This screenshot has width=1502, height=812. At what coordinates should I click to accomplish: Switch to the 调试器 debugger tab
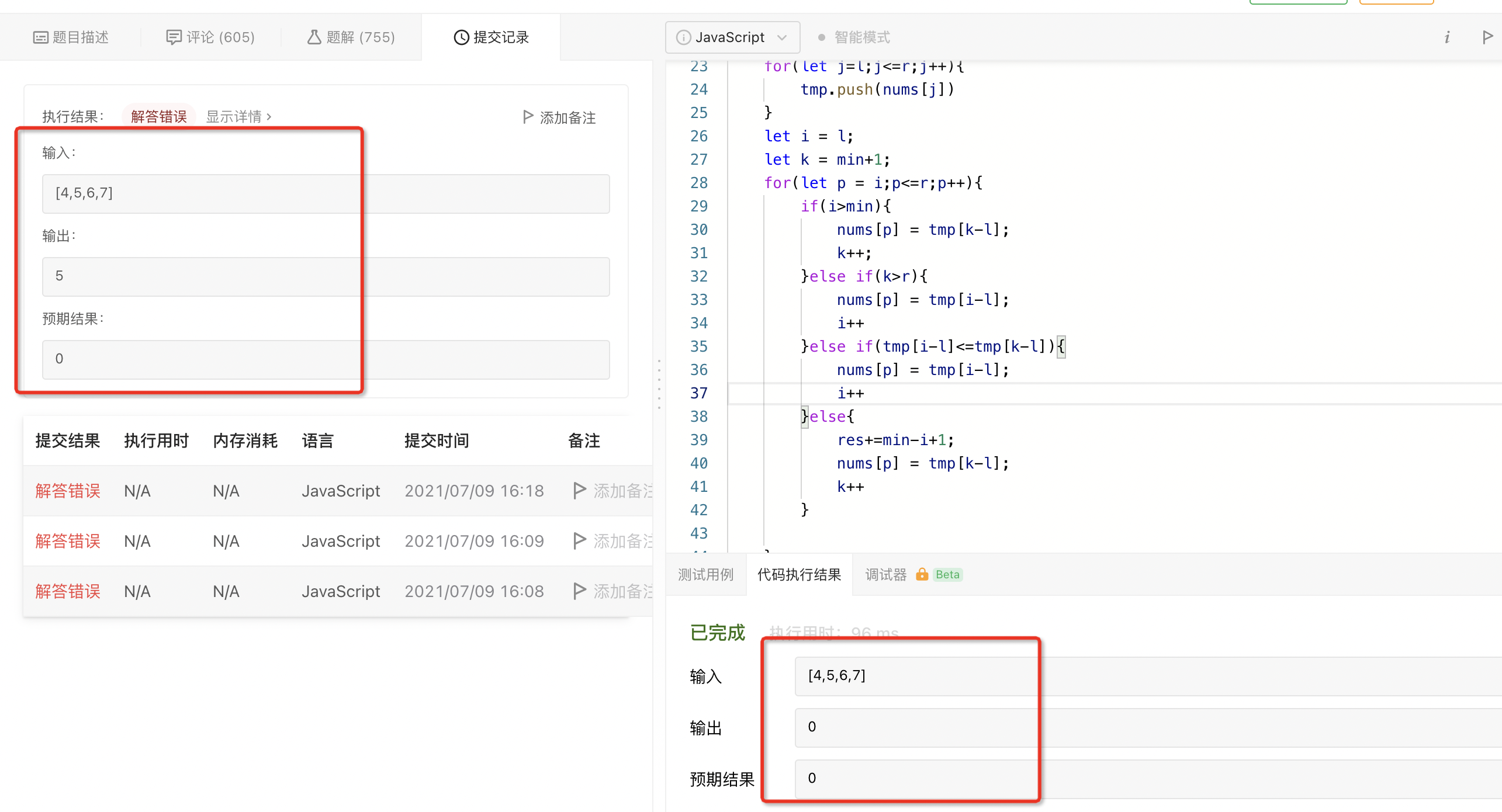pos(885,575)
